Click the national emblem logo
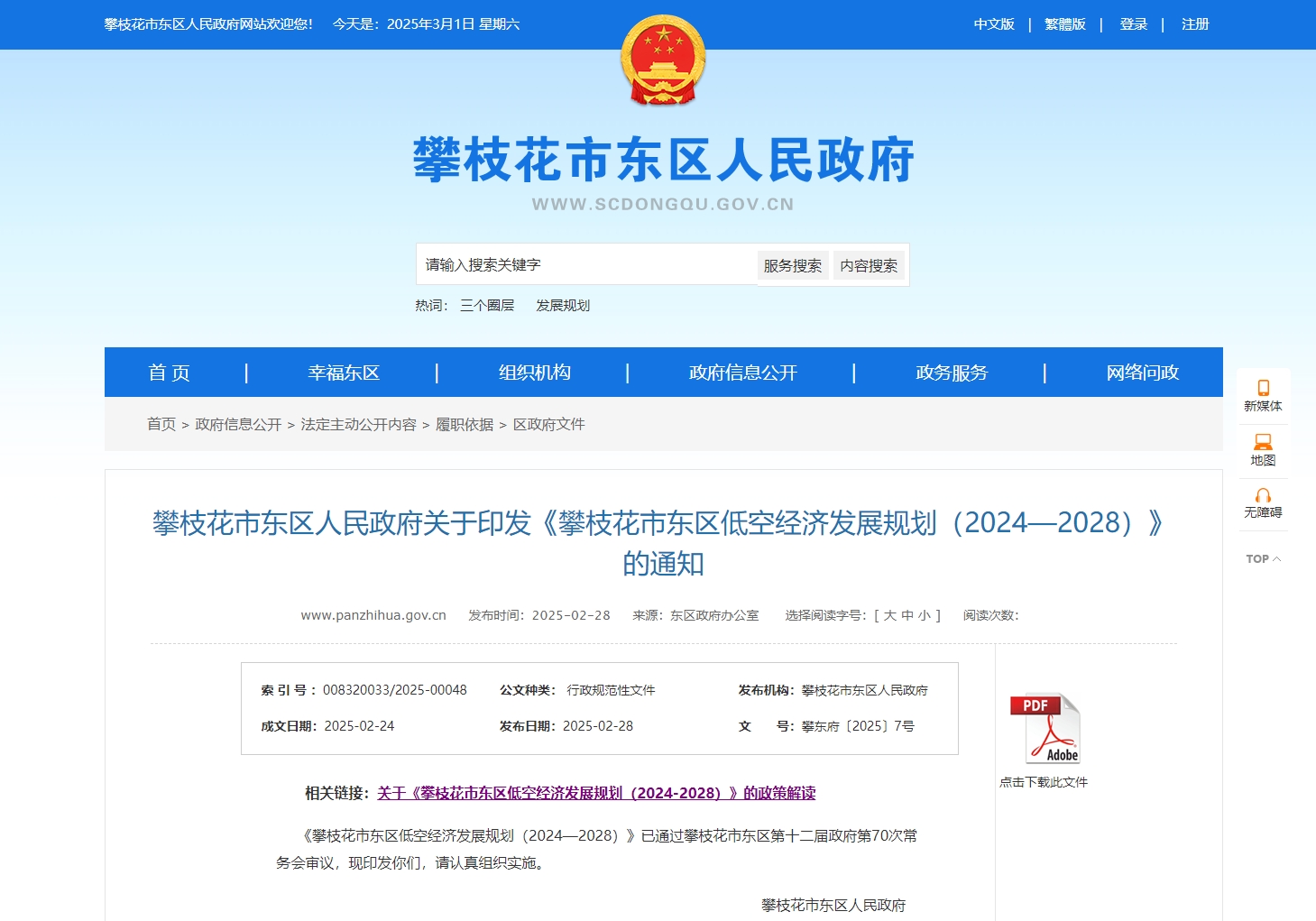Image resolution: width=1316 pixels, height=921 pixels. point(663,60)
